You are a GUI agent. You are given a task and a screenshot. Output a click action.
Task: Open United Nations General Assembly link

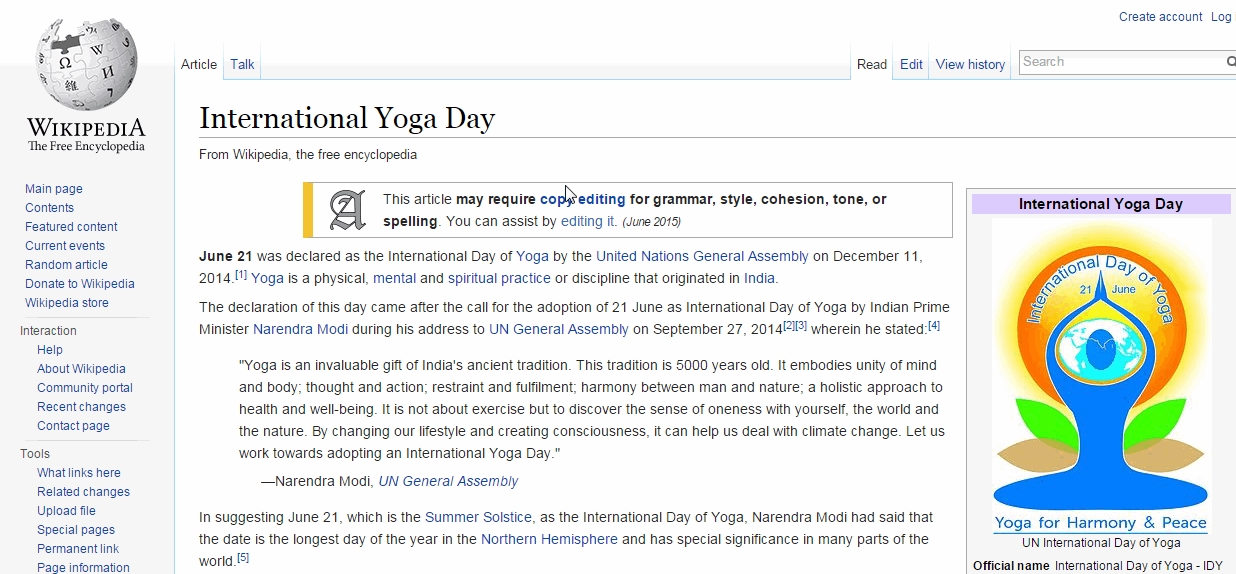pos(702,256)
